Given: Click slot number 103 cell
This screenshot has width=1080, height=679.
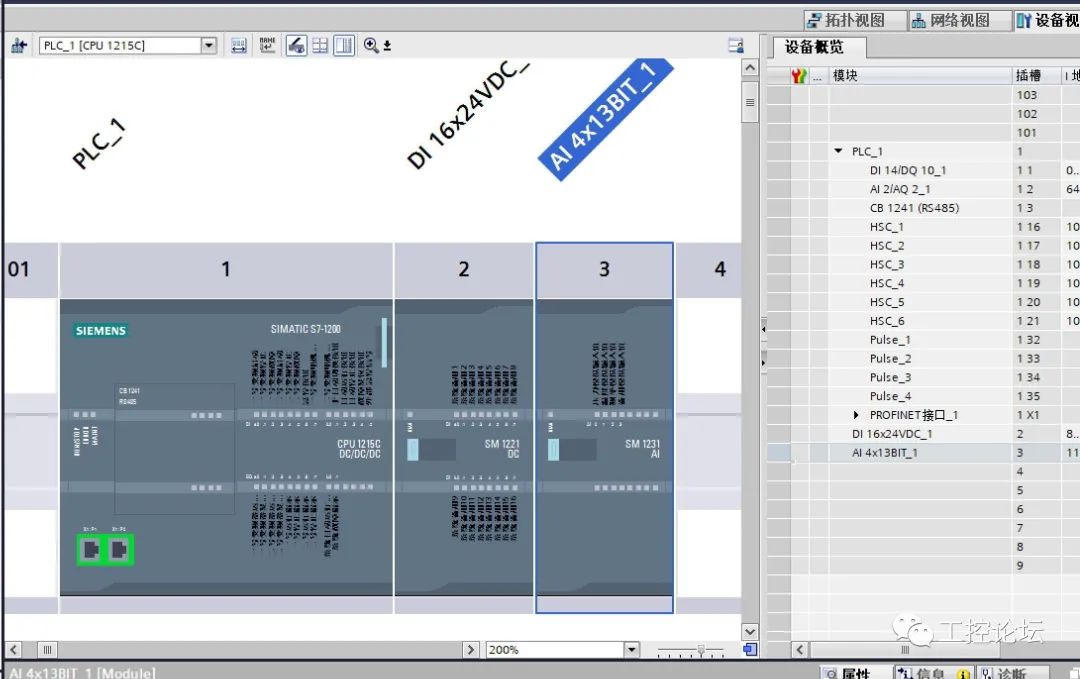Looking at the screenshot, I should click(1036, 94).
